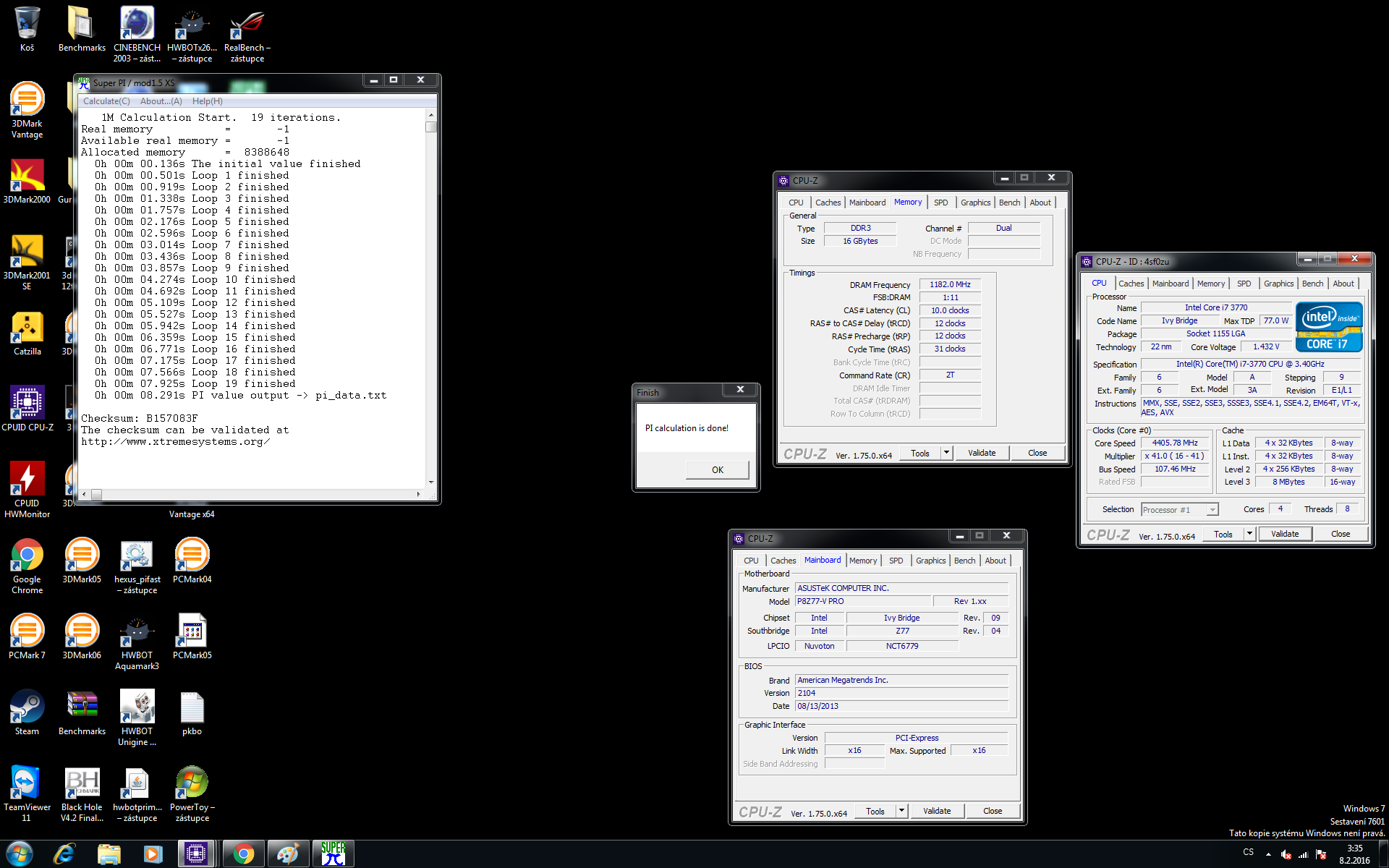
Task: Click Close button in Memory CPU-Z window
Action: point(1037,453)
